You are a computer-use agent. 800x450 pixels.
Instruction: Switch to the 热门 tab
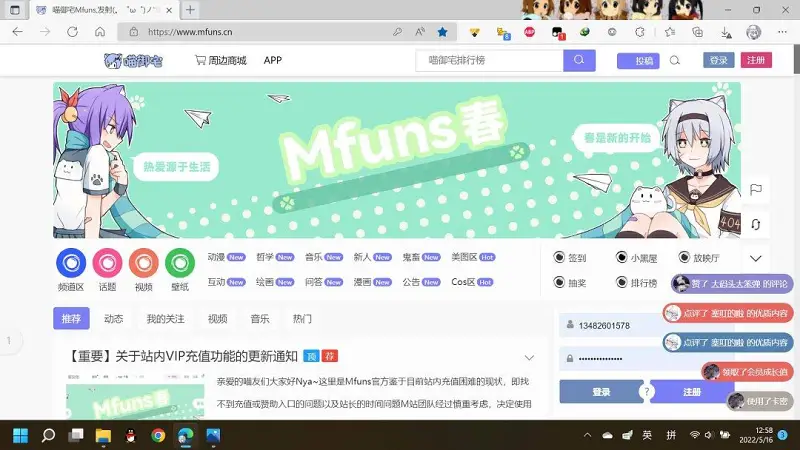tap(302, 318)
